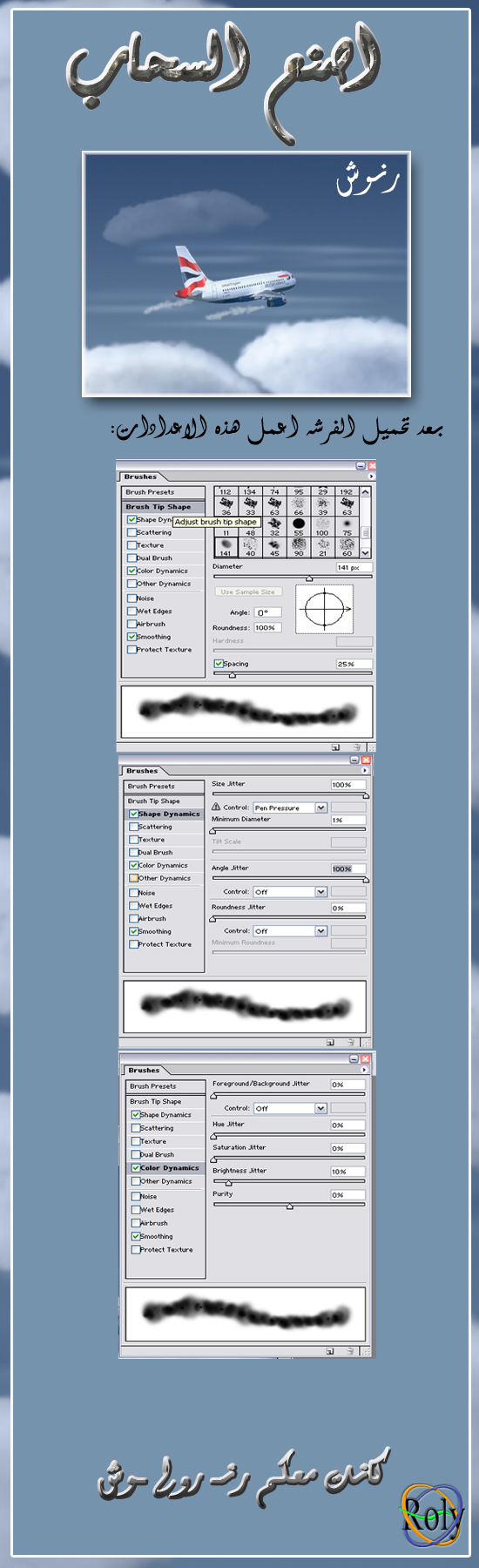Create new brush in Brush Tip Shape panel
Image resolution: width=479 pixels, height=1568 pixels.
336,747
